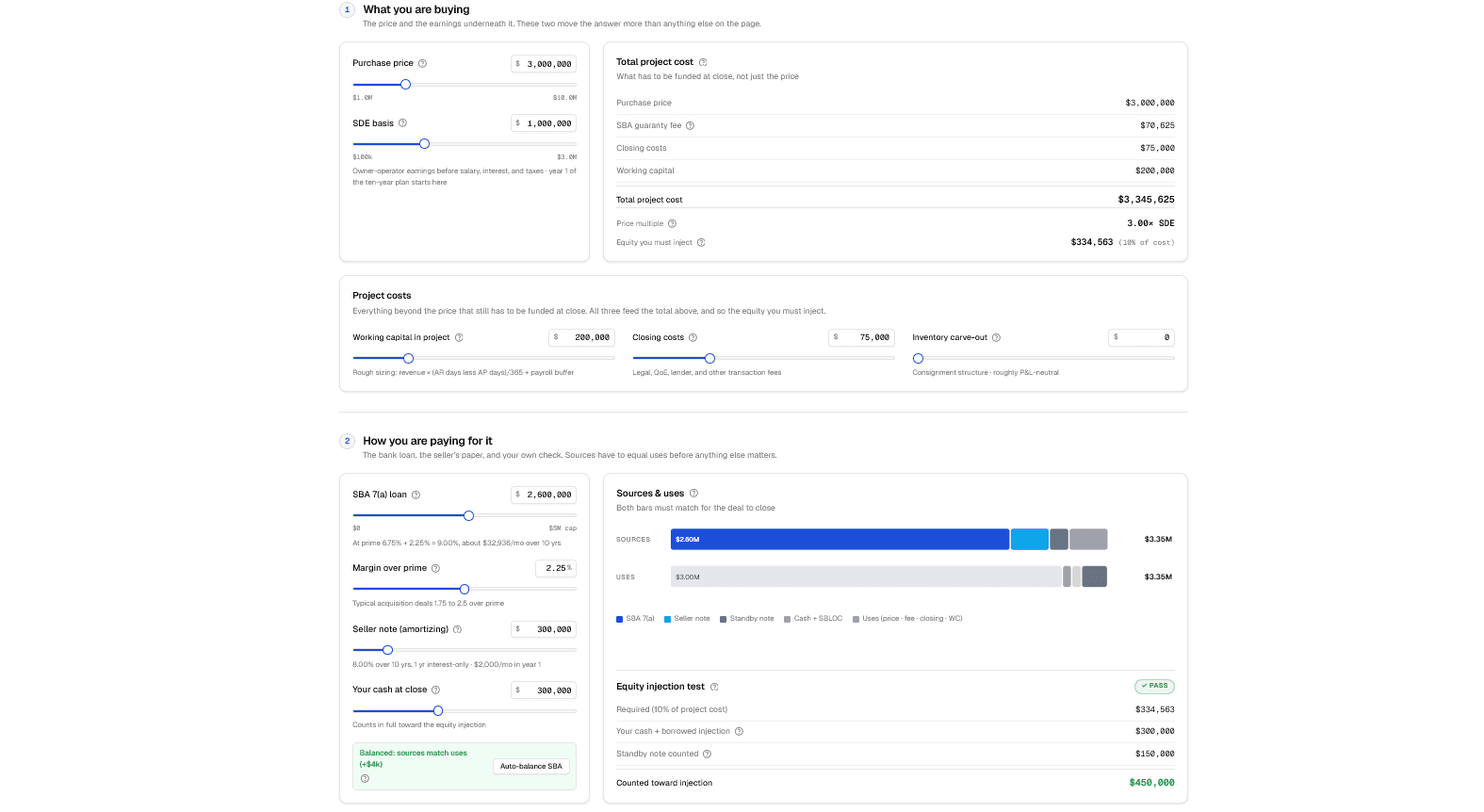1484x812 pixels.
Task: Click the SDE basis slider handle
Action: (424, 144)
